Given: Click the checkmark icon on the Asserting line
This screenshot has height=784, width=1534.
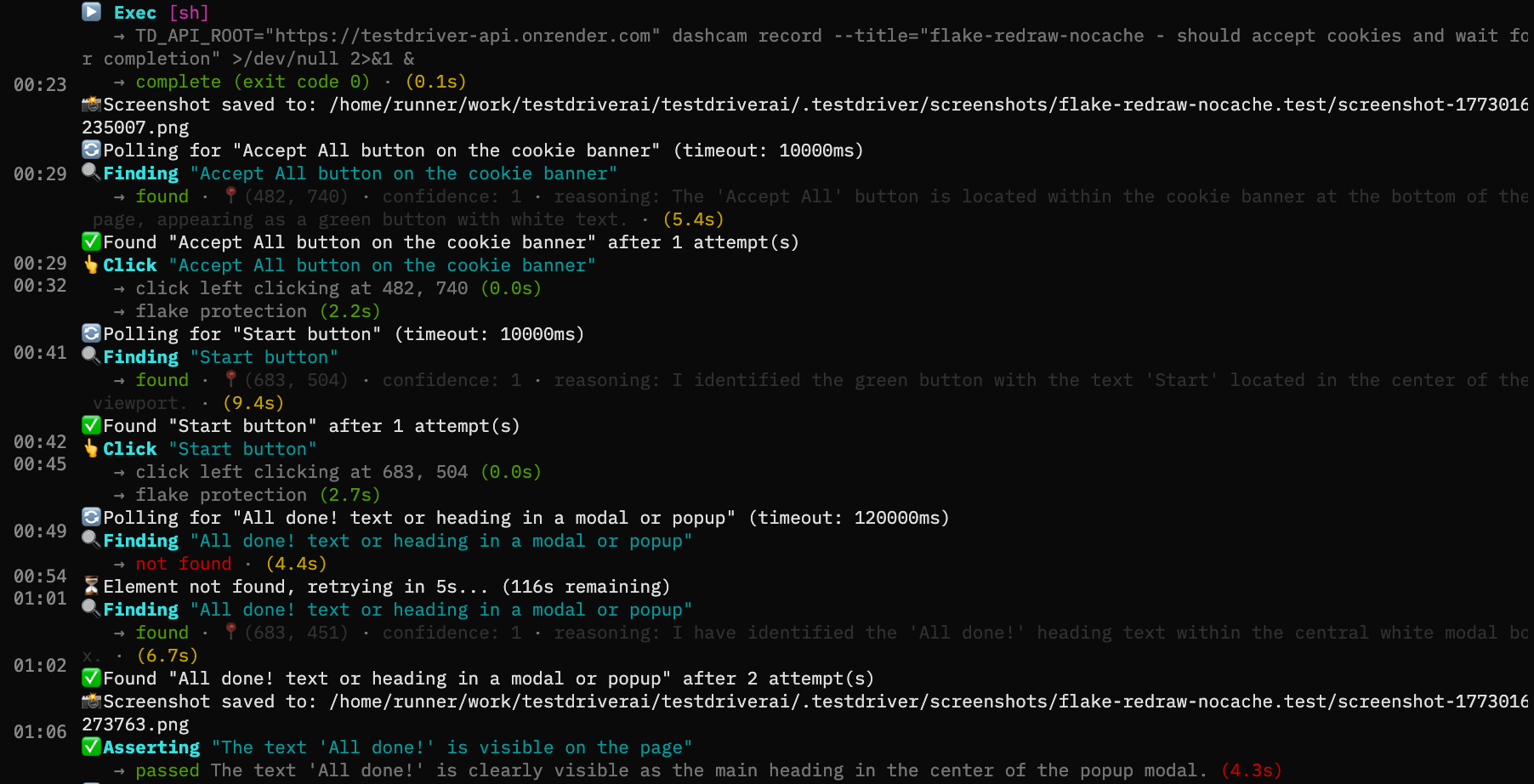Looking at the screenshot, I should click(91, 747).
